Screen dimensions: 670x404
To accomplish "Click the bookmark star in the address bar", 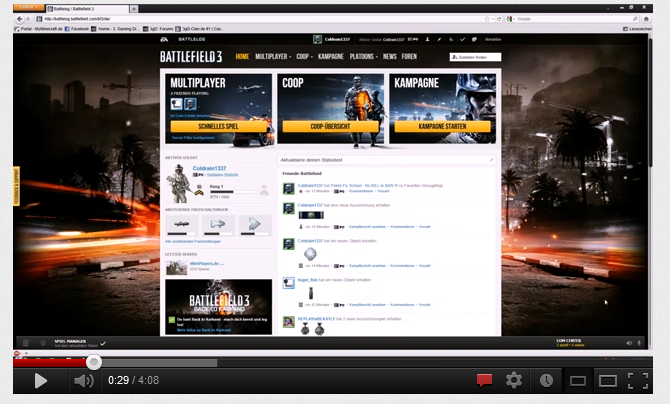I will (487, 19).
